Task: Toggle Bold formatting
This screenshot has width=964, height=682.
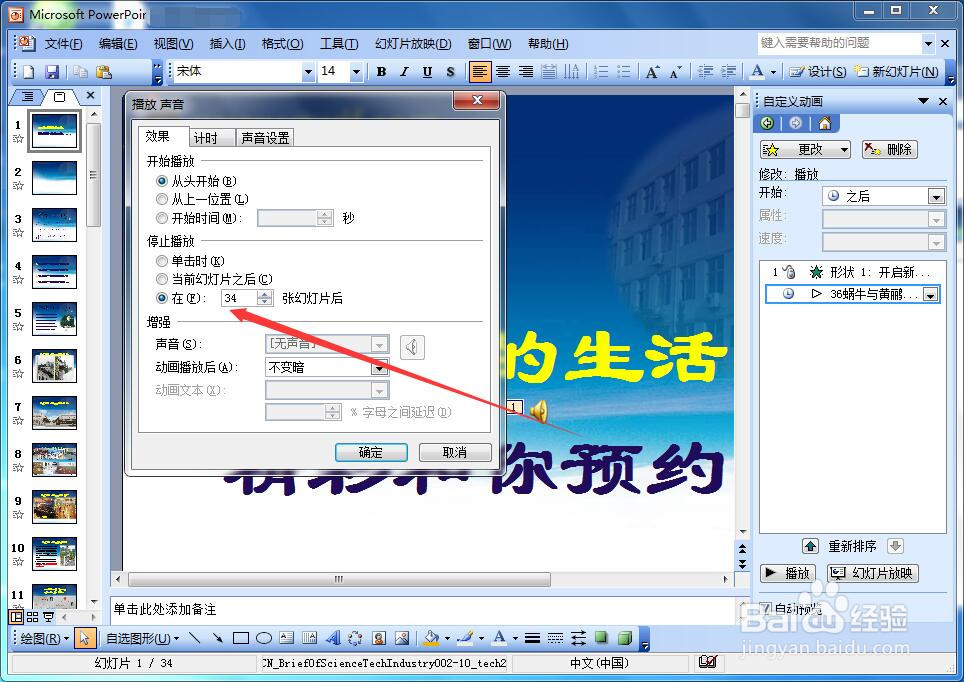Action: tap(381, 72)
